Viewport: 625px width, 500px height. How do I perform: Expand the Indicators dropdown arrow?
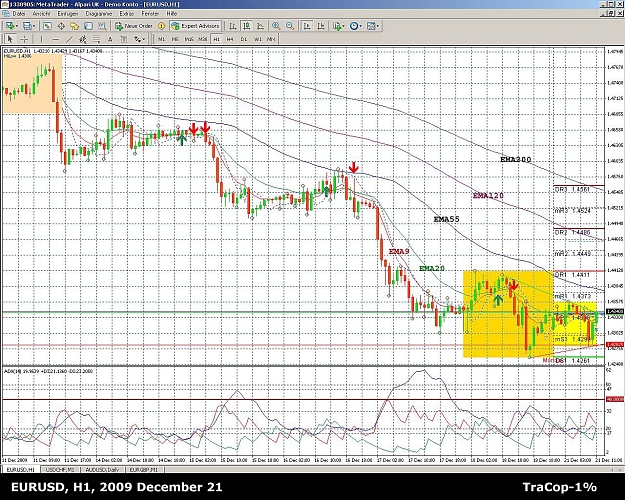coord(343,26)
